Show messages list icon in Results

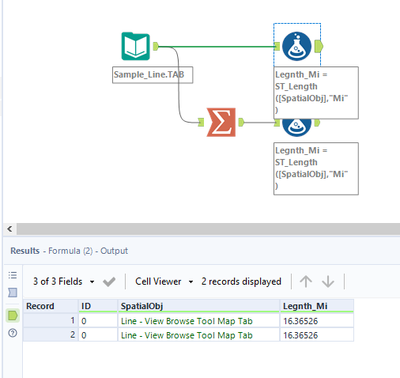click(x=13, y=275)
